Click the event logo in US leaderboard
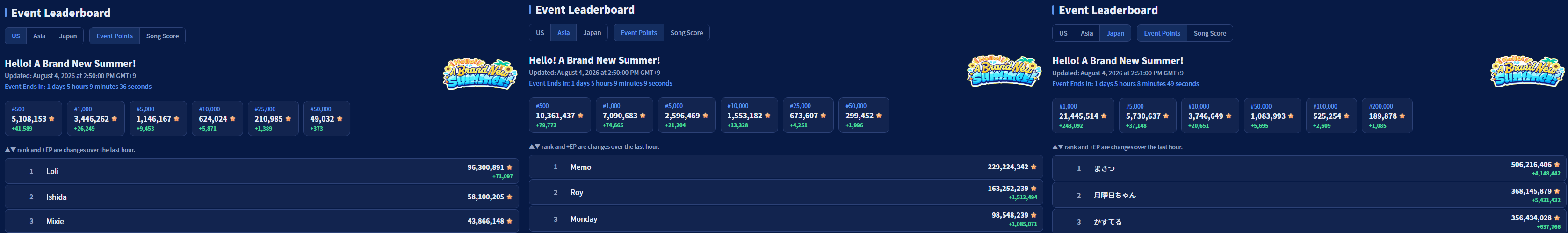Image resolution: width=1568 pixels, height=233 pixels. click(480, 74)
